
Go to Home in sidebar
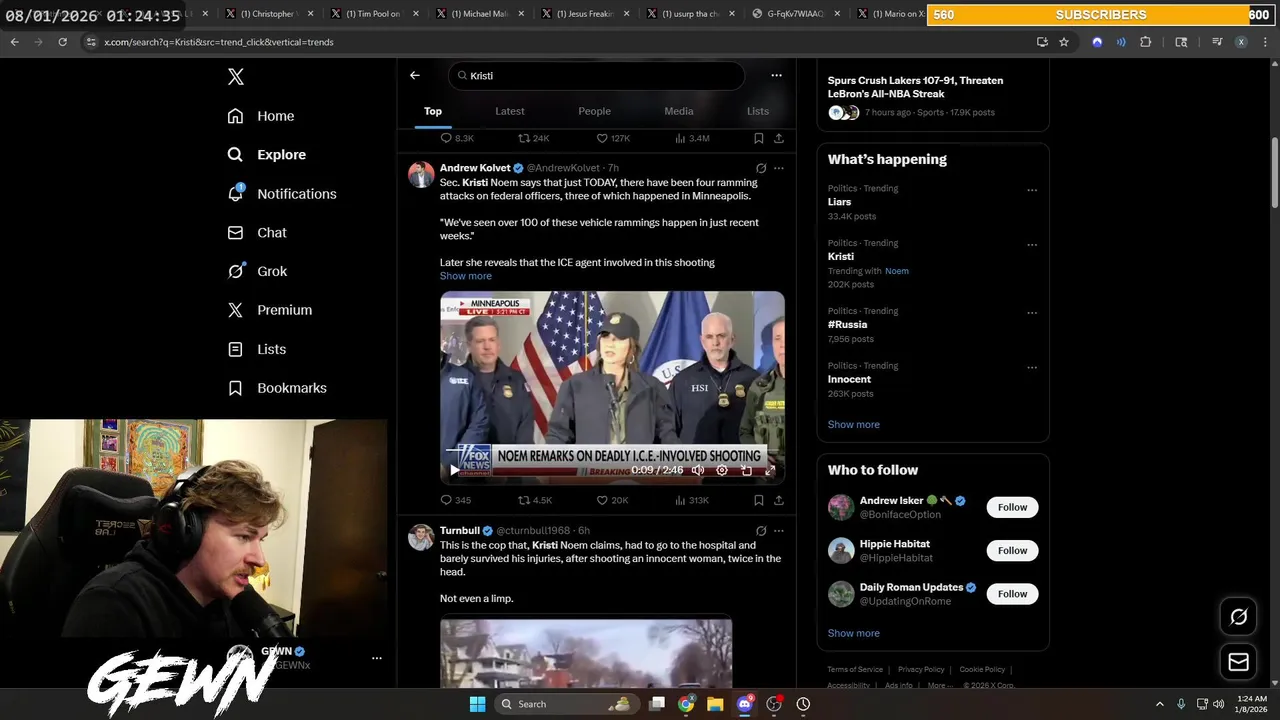(x=260, y=116)
